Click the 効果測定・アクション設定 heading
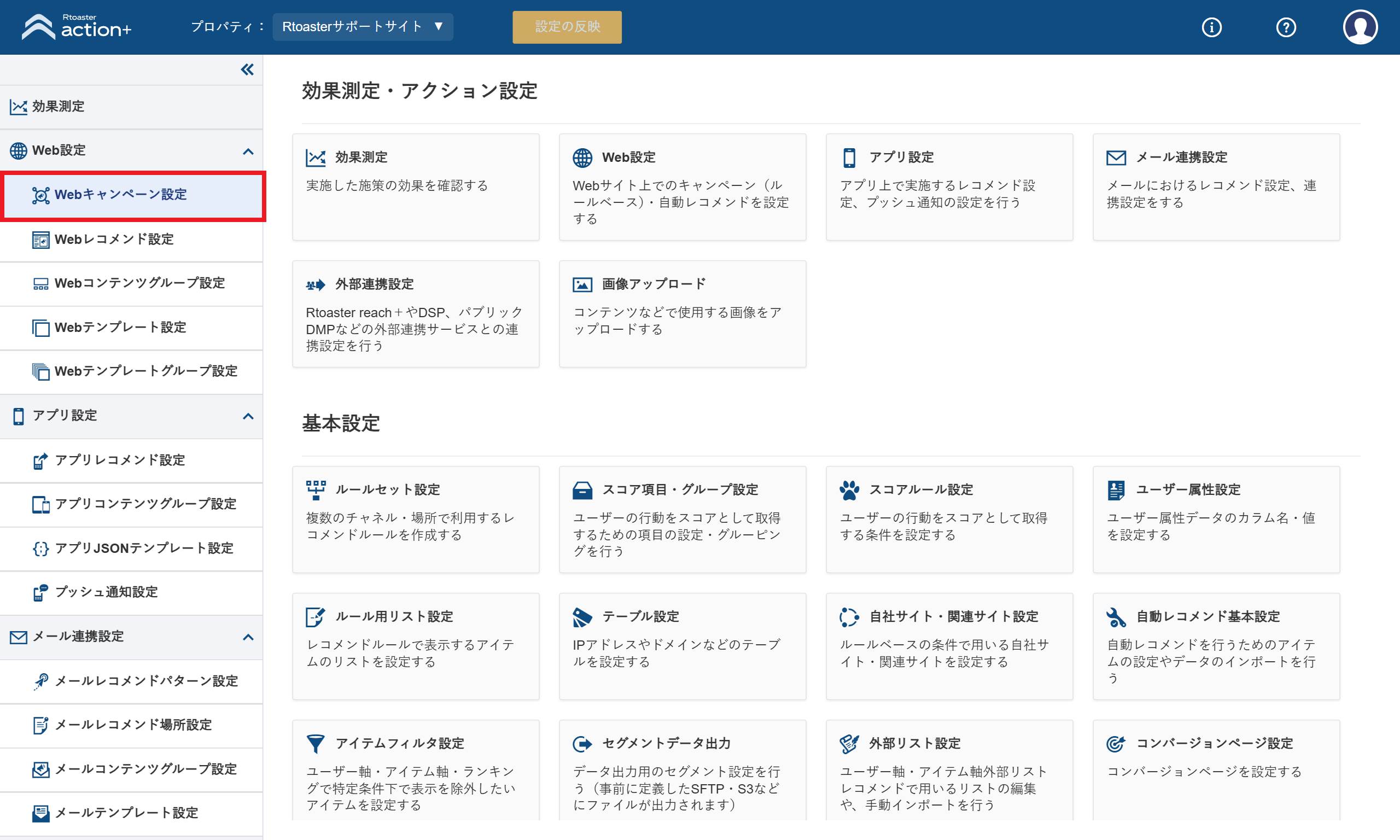This screenshot has width=1400, height=840. (419, 91)
